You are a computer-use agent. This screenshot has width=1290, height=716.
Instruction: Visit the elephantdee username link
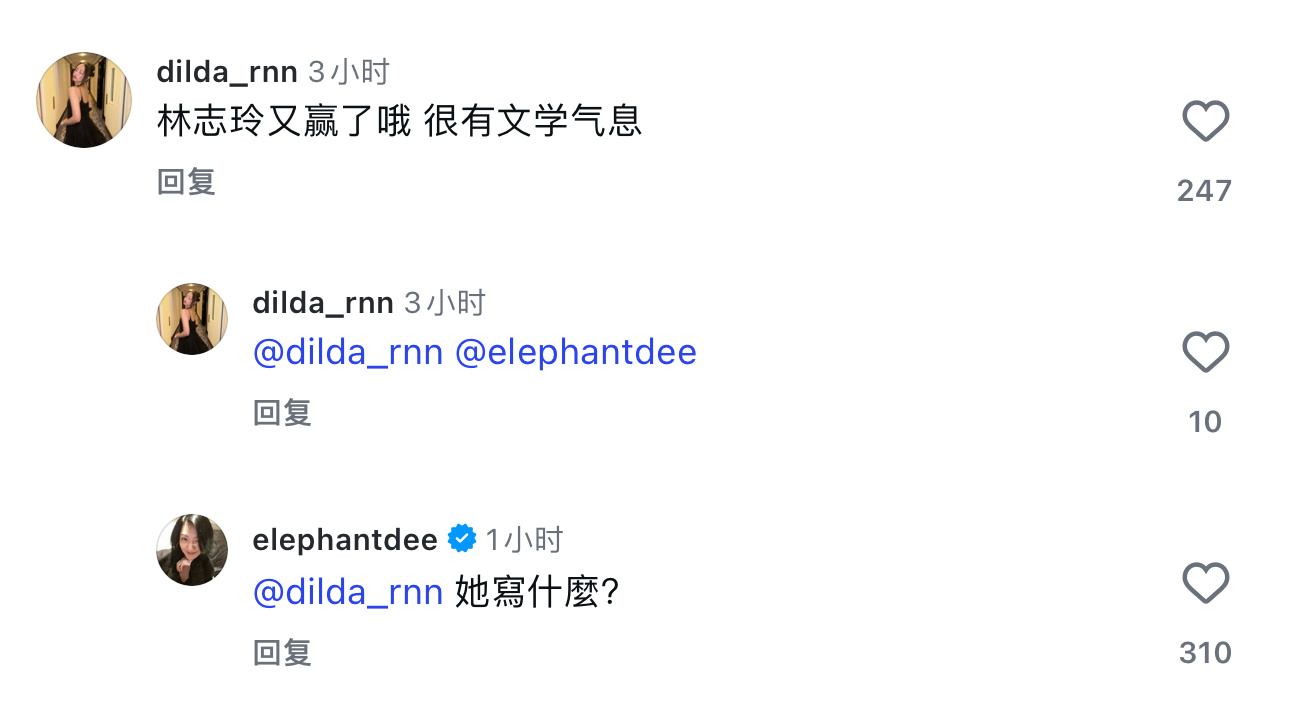coord(345,540)
